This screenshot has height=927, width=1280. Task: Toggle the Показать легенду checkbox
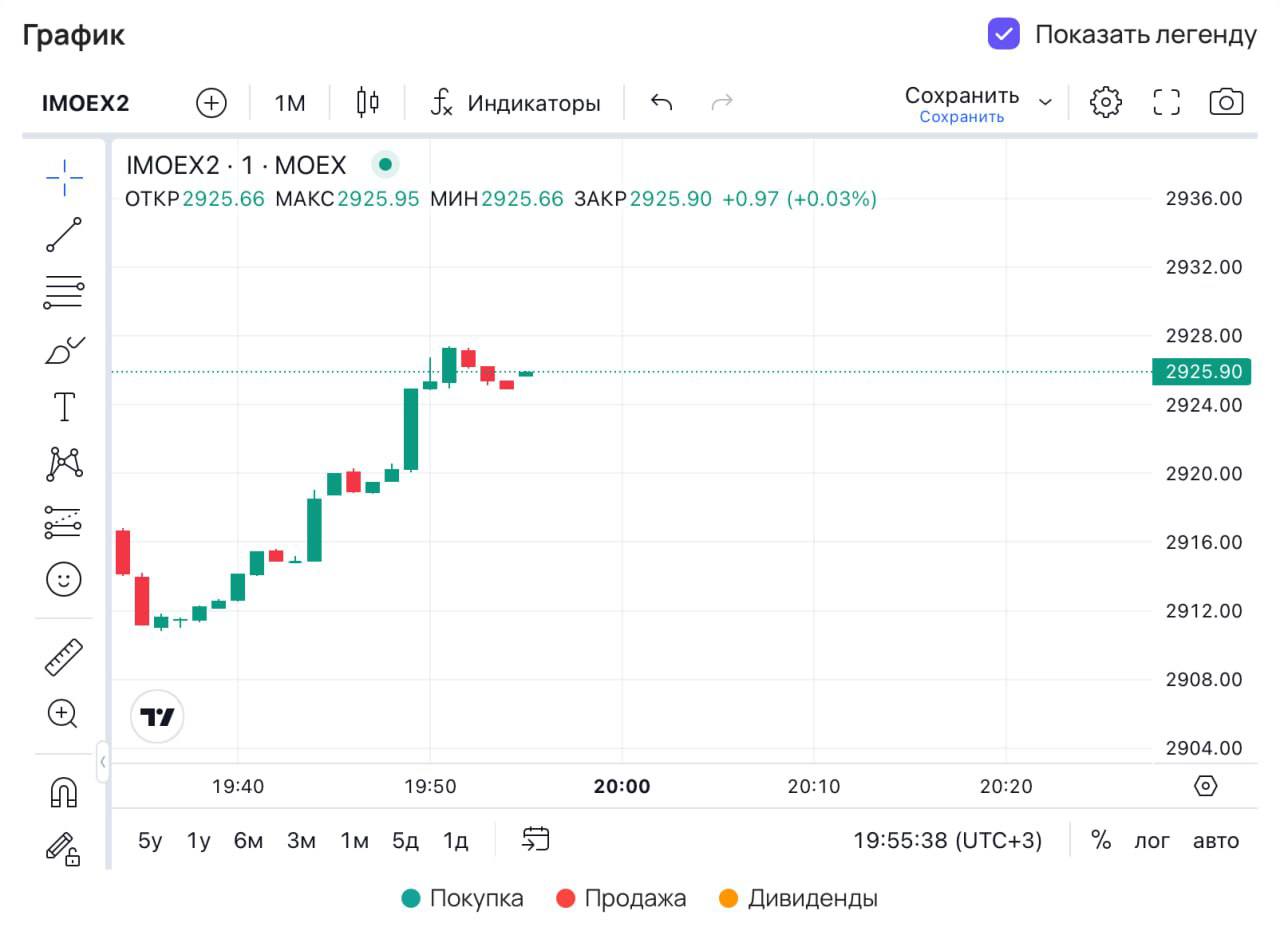click(x=1003, y=34)
